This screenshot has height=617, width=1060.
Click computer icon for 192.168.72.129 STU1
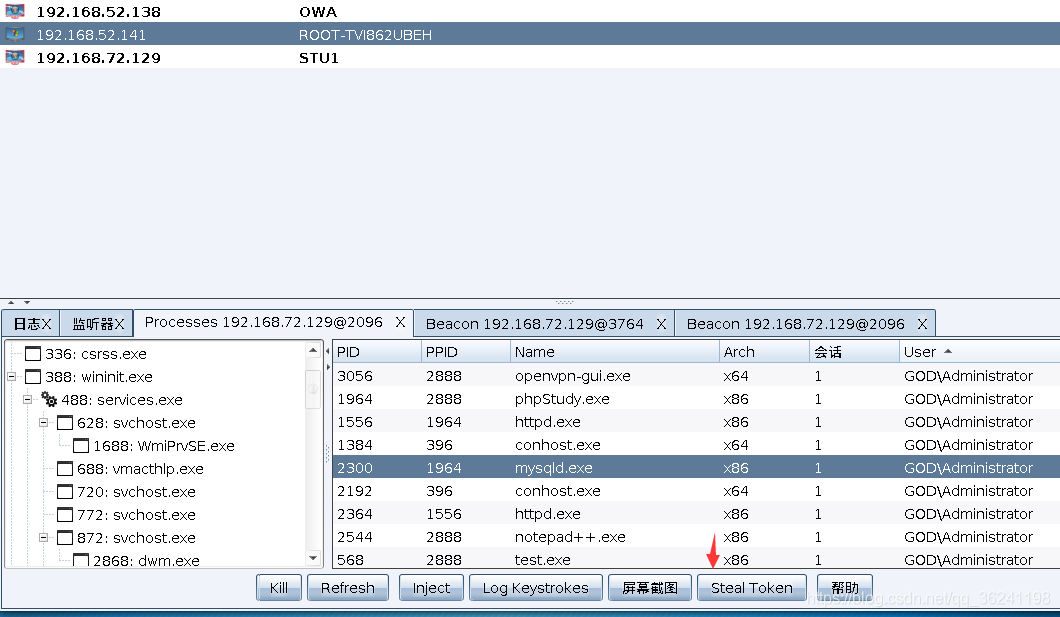pyautogui.click(x=15, y=57)
